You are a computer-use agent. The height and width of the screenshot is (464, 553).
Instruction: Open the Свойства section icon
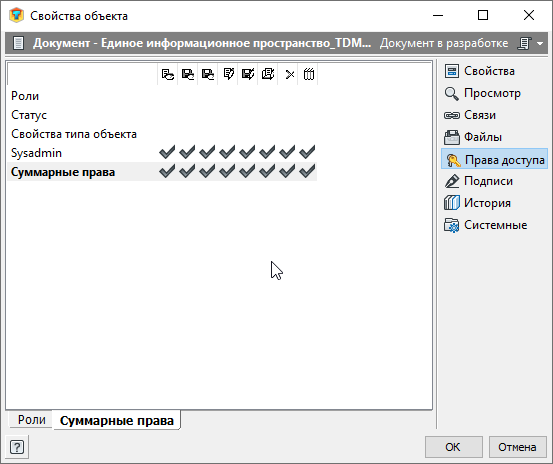(x=451, y=71)
